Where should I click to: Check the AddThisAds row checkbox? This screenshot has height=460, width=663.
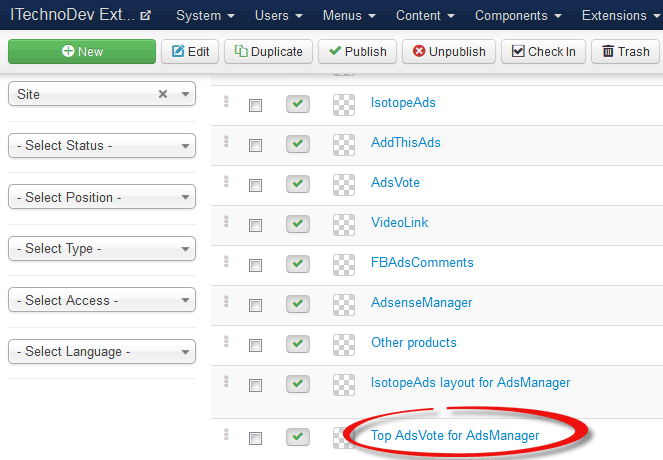(255, 145)
